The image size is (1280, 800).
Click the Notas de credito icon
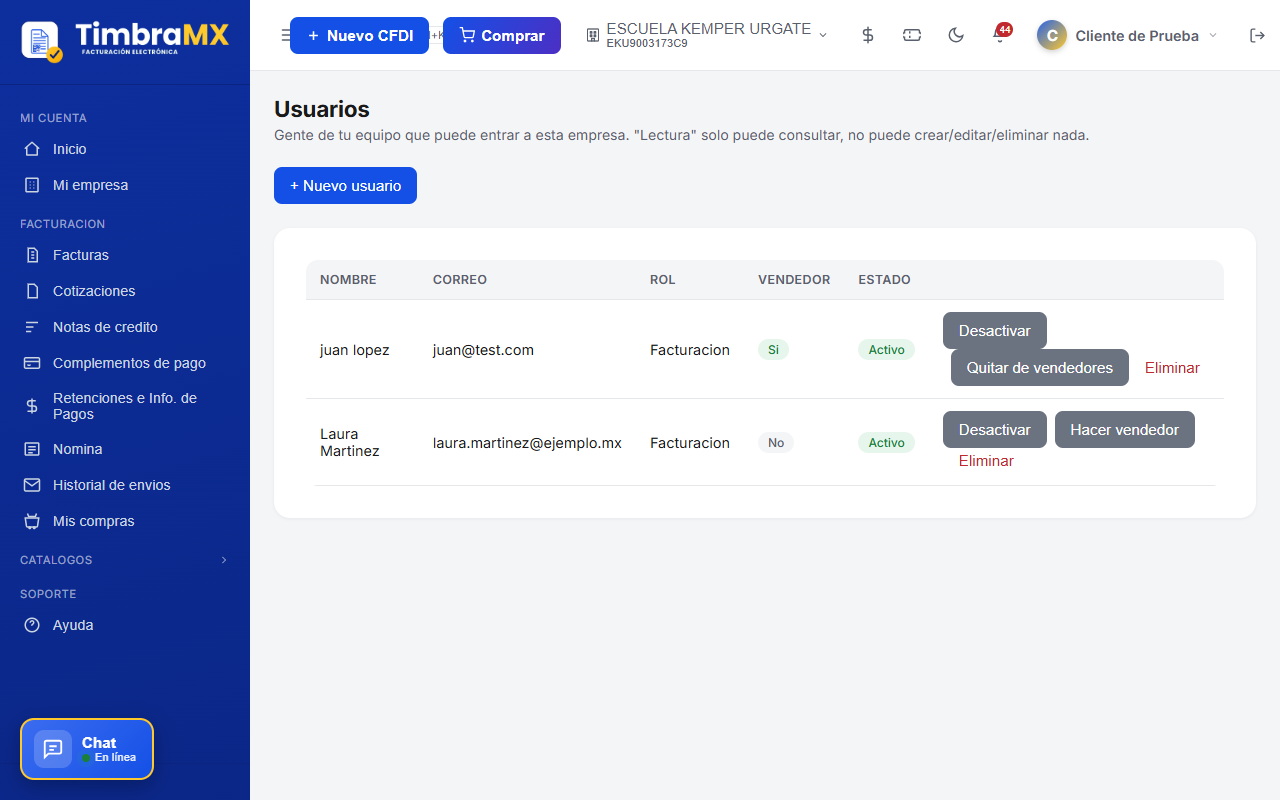[32, 327]
